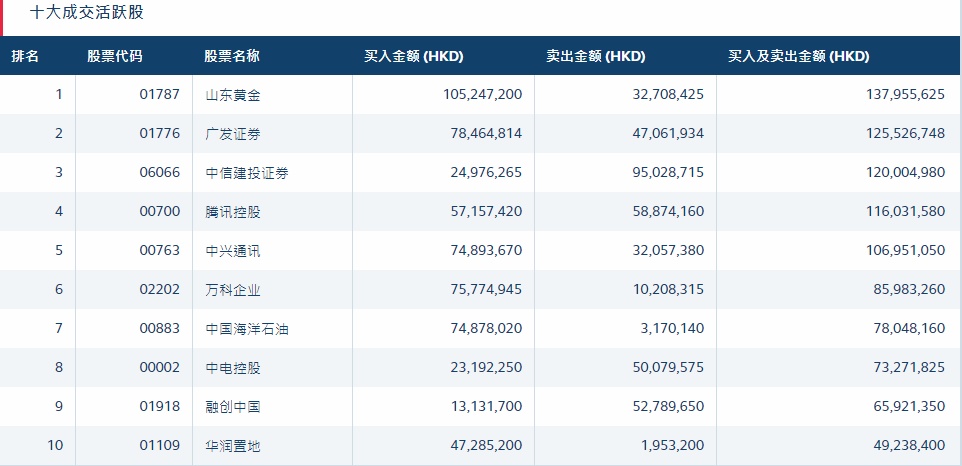Select total amount 78,048,160
Viewport: 962px width, 466px height.
(909, 329)
